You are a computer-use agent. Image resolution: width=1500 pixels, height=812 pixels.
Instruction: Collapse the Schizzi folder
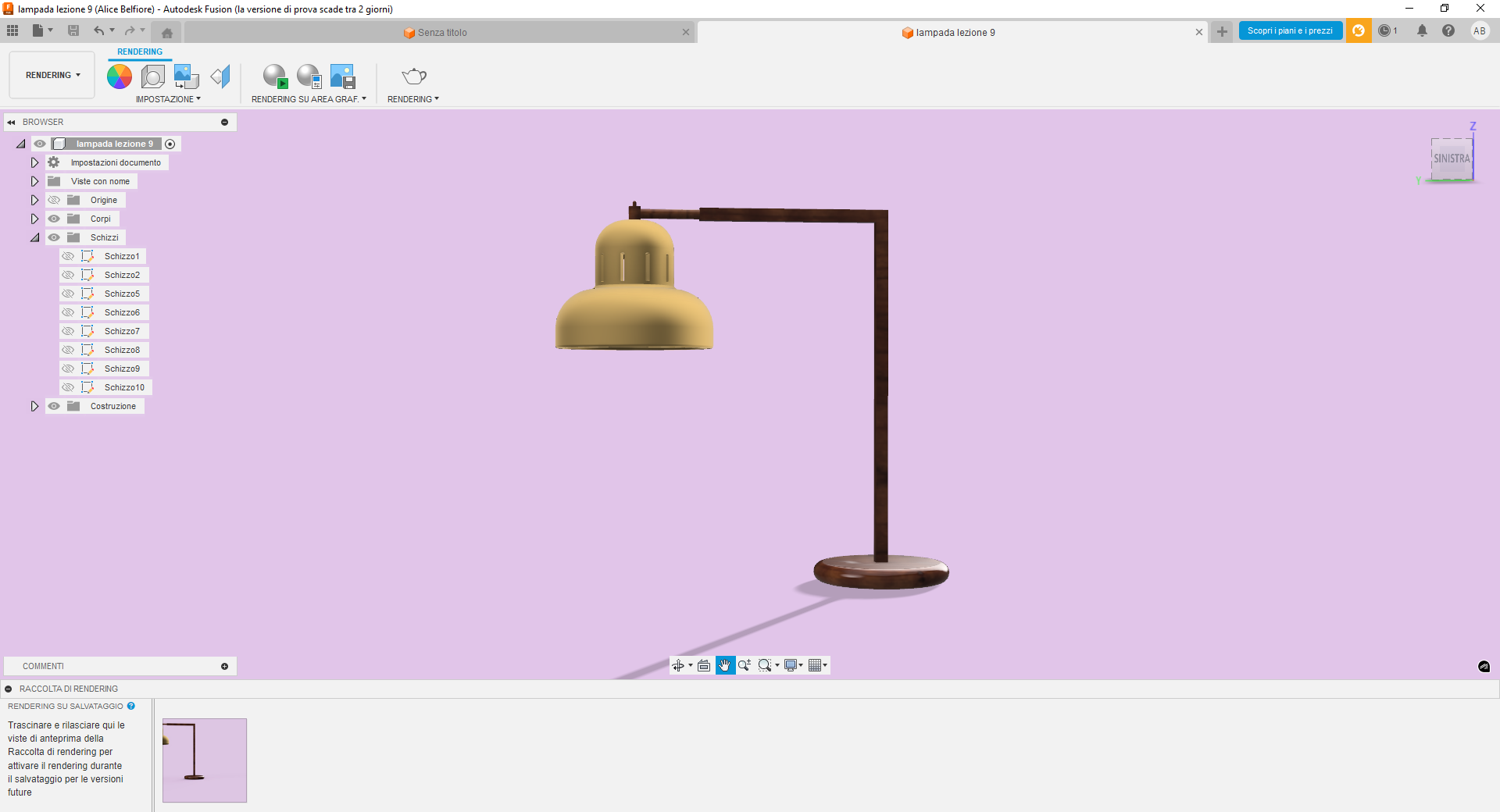point(34,237)
